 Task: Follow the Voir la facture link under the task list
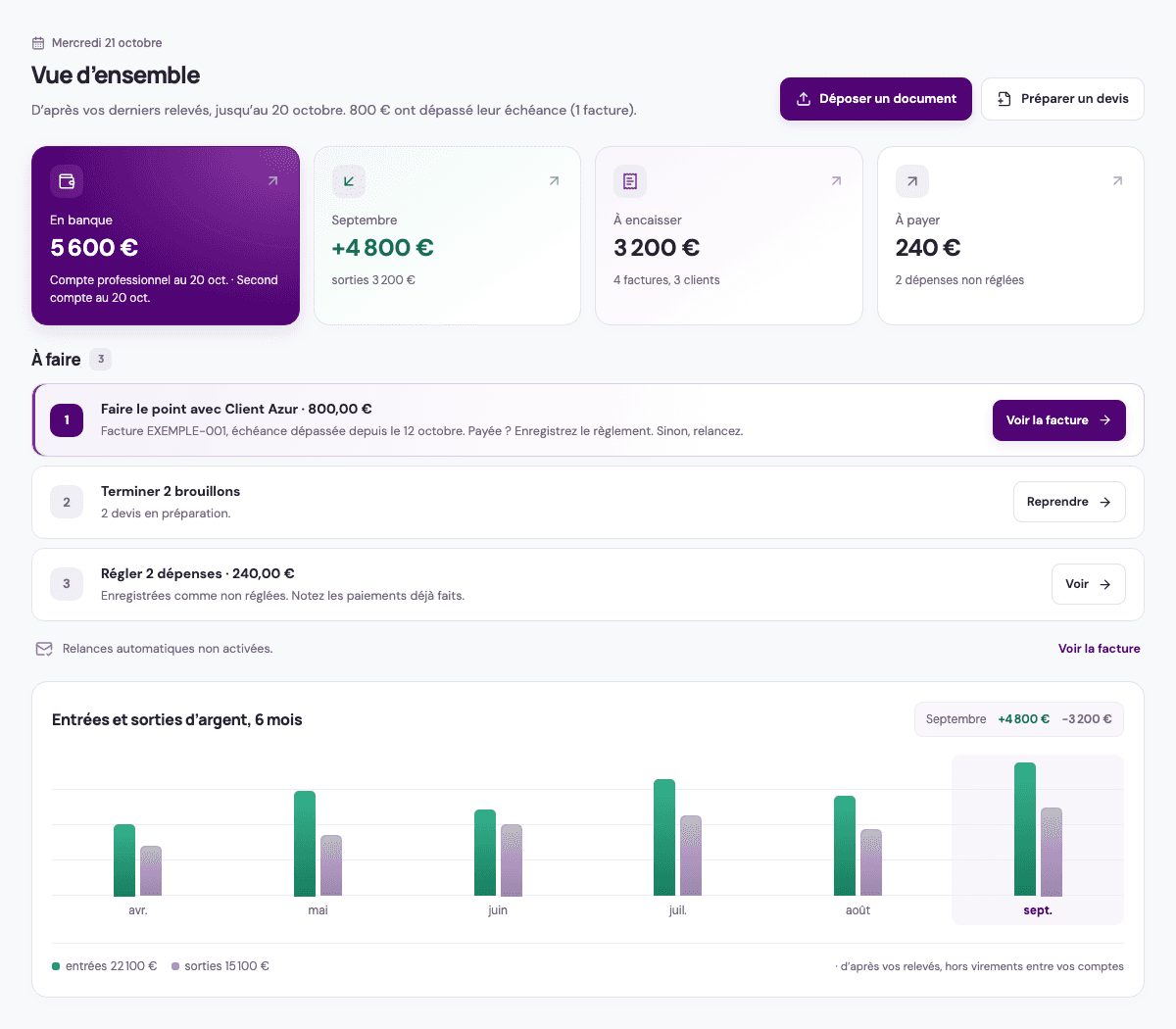[1100, 649]
